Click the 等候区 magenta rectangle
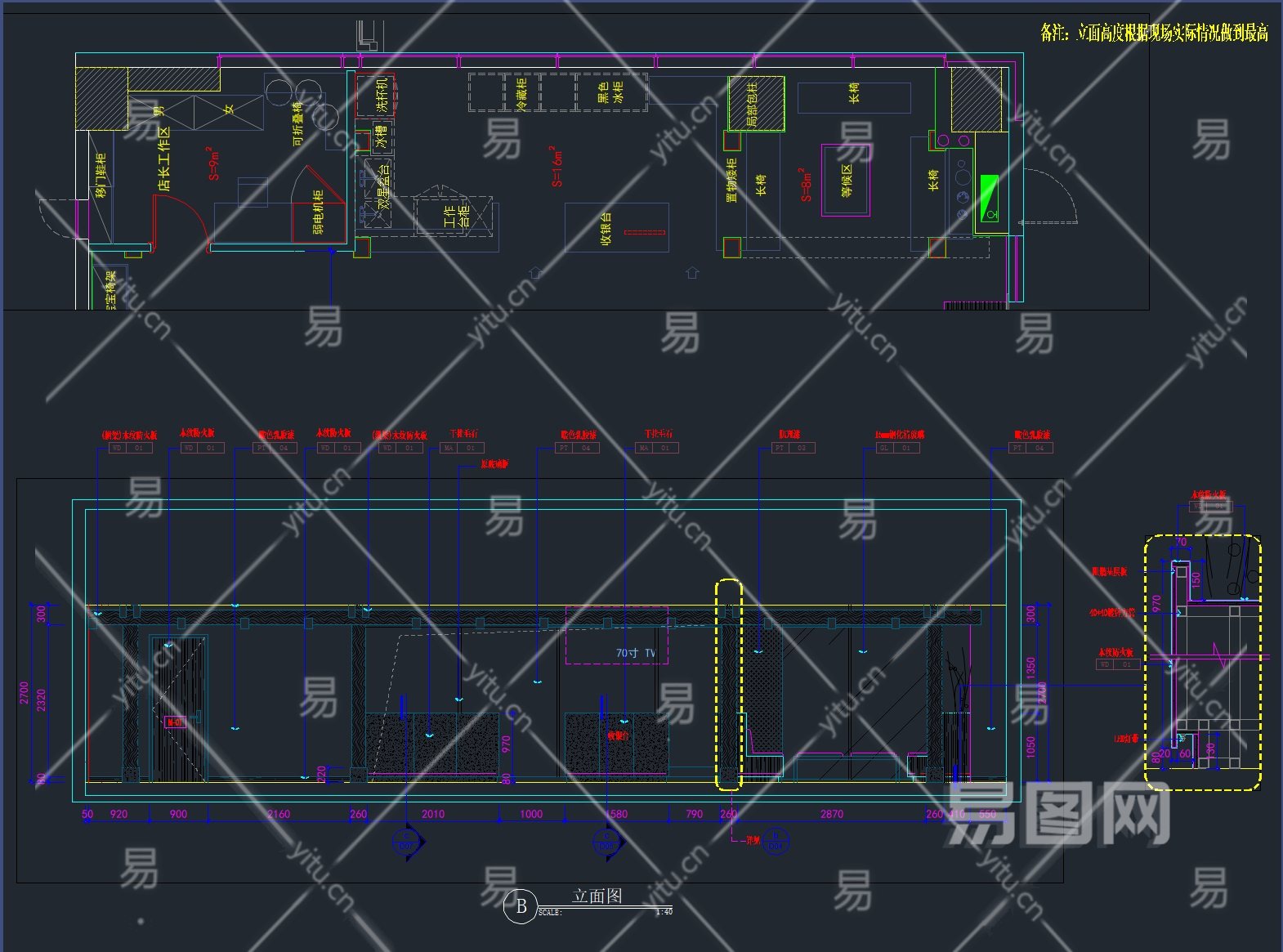 846,180
